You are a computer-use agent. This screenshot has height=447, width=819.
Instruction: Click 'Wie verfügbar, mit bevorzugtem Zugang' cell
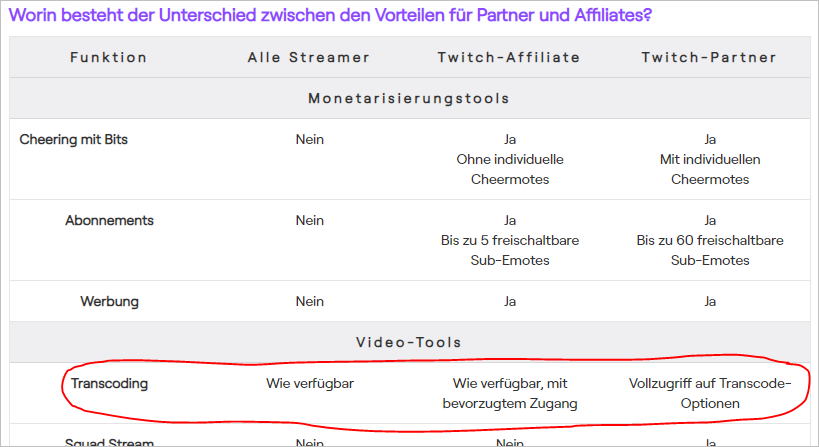click(x=510, y=393)
